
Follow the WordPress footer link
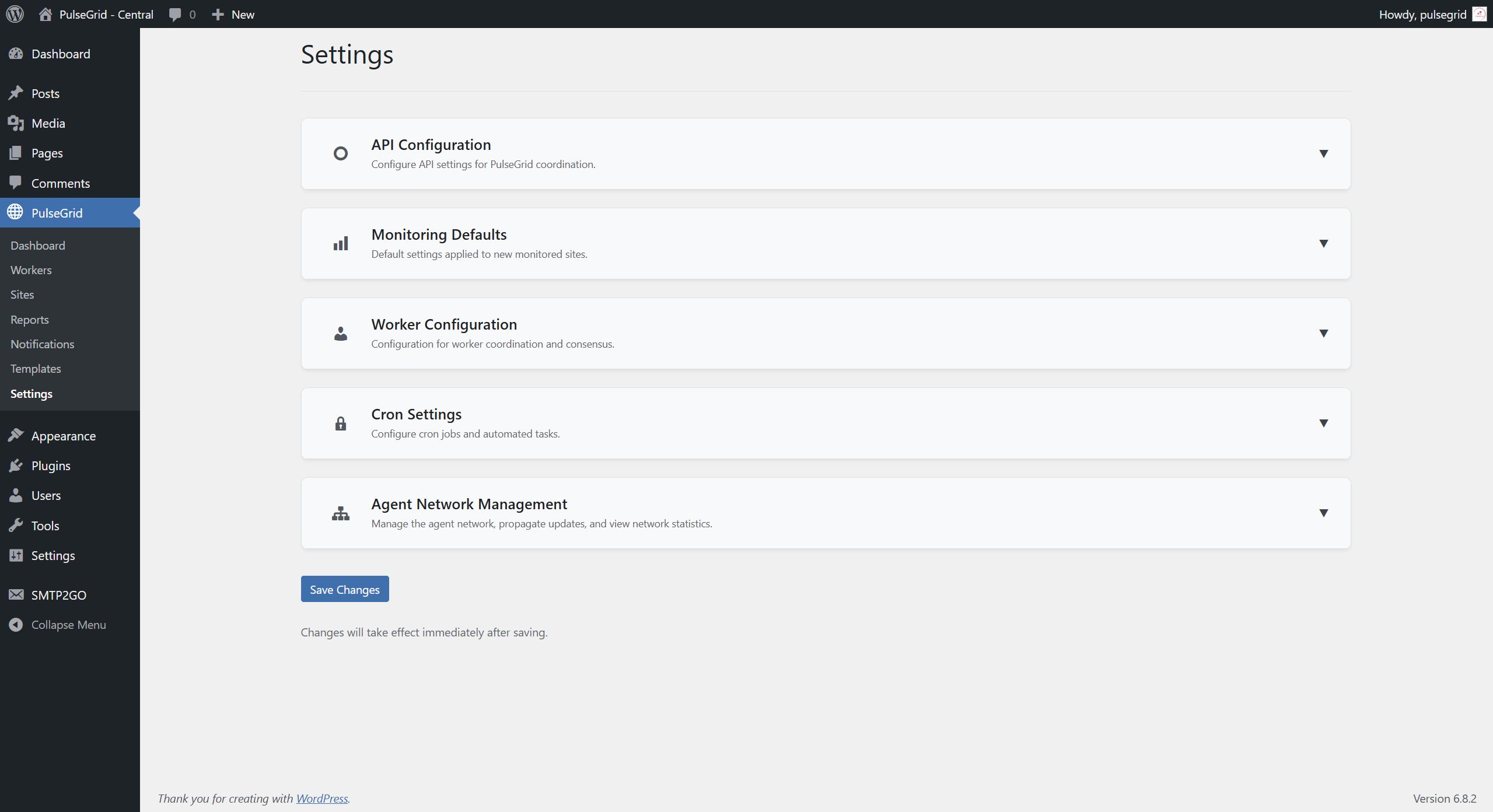tap(321, 798)
